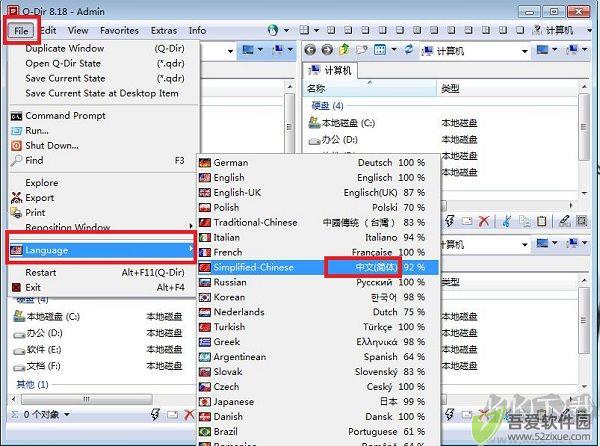The height and width of the screenshot is (446, 600).
Task: Click Find in the File menu
Action: click(104, 160)
